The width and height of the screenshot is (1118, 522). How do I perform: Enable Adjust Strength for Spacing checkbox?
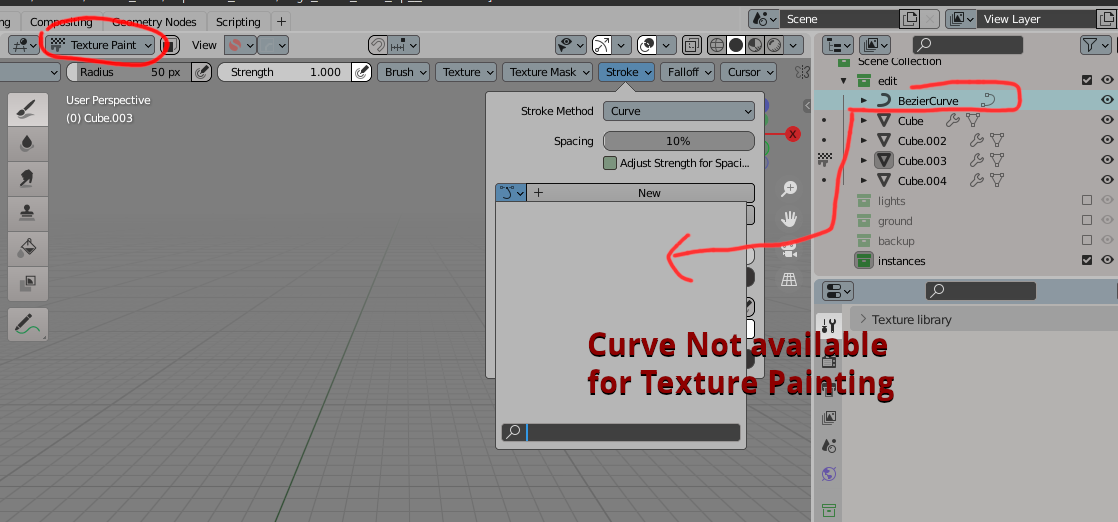click(610, 163)
